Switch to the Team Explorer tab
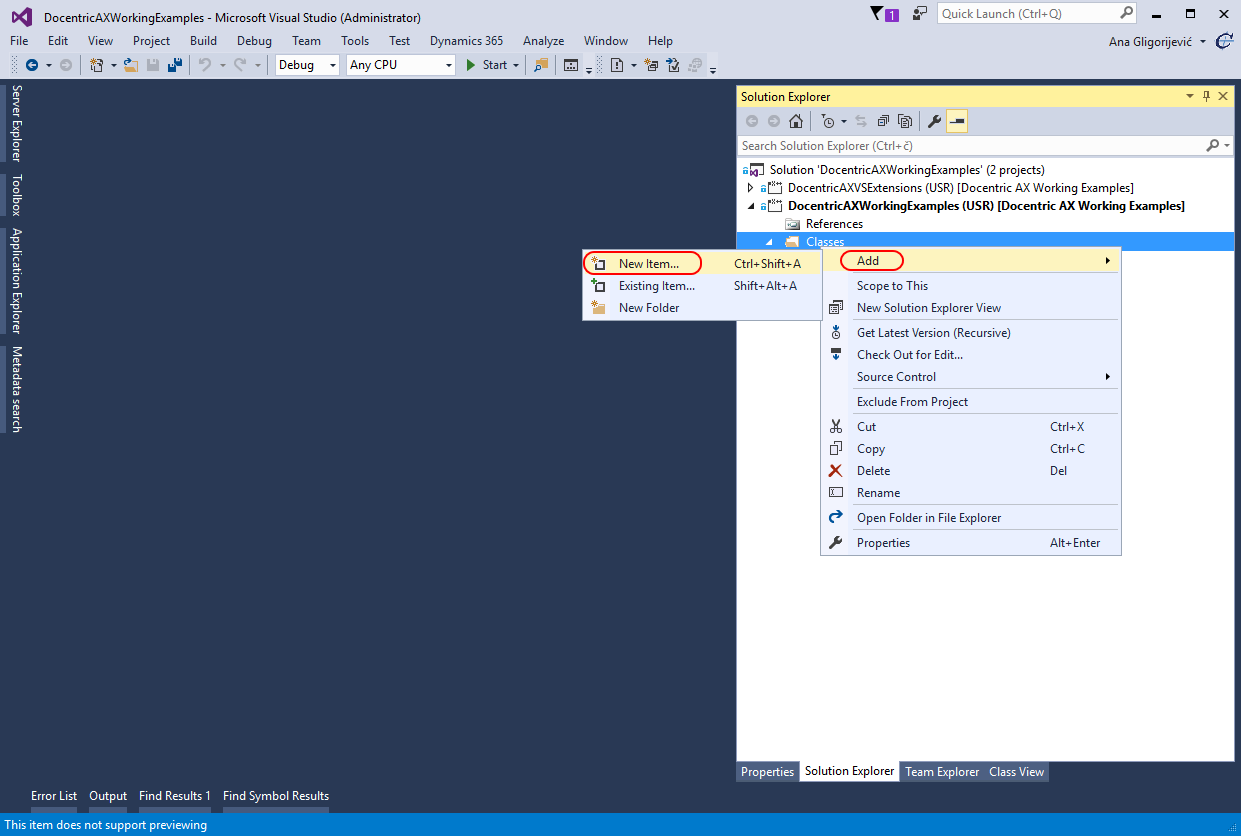The height and width of the screenshot is (836, 1241). (x=942, y=772)
